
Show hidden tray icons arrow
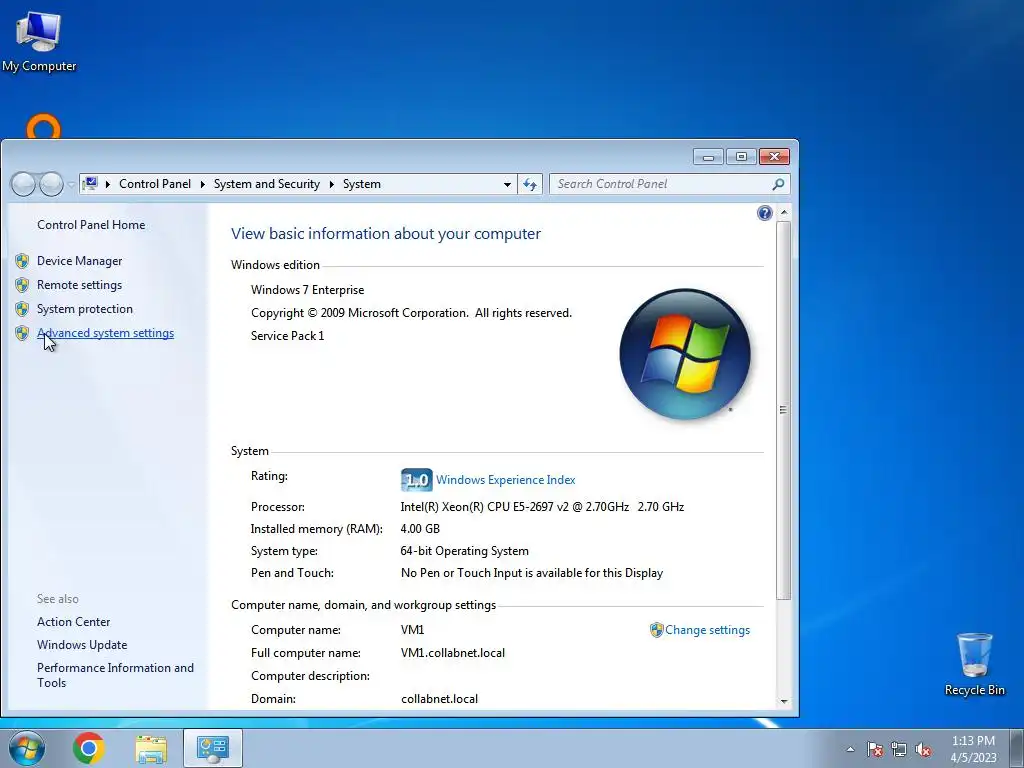click(850, 749)
